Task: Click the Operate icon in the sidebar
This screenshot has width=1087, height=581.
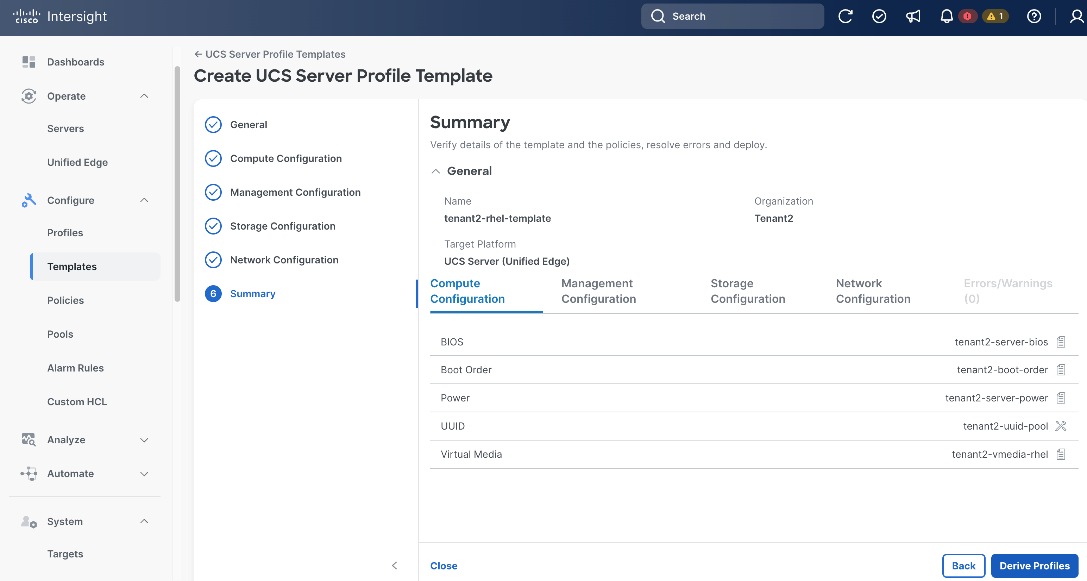Action: [x=28, y=96]
